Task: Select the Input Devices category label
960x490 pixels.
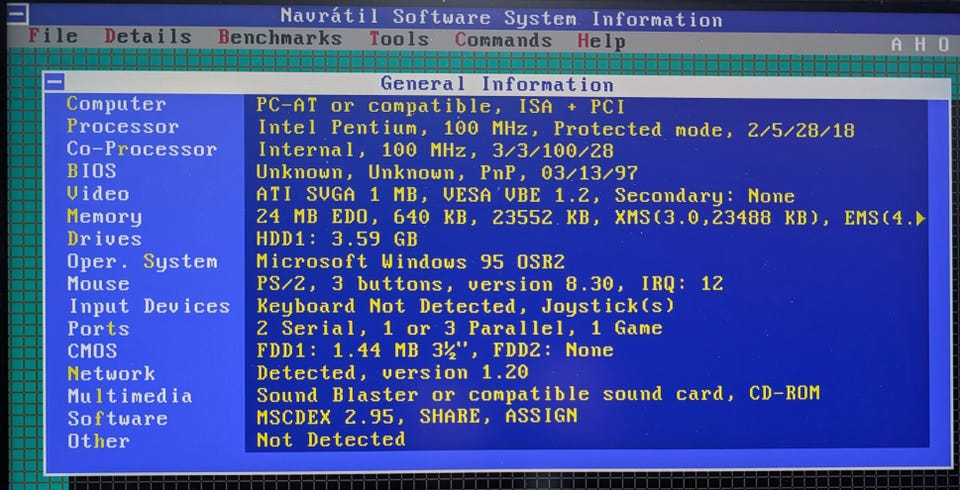Action: pyautogui.click(x=149, y=306)
